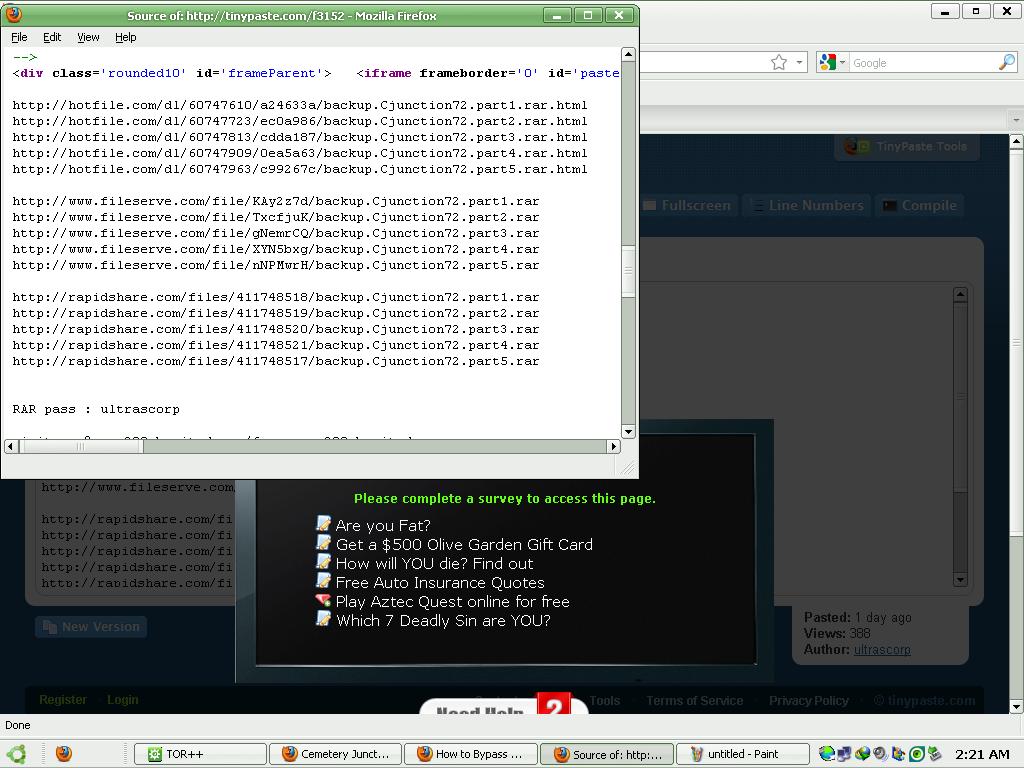Screen dimensions: 1024x768
Task: Click Play Aztec Quest online for free
Action: [x=453, y=601]
